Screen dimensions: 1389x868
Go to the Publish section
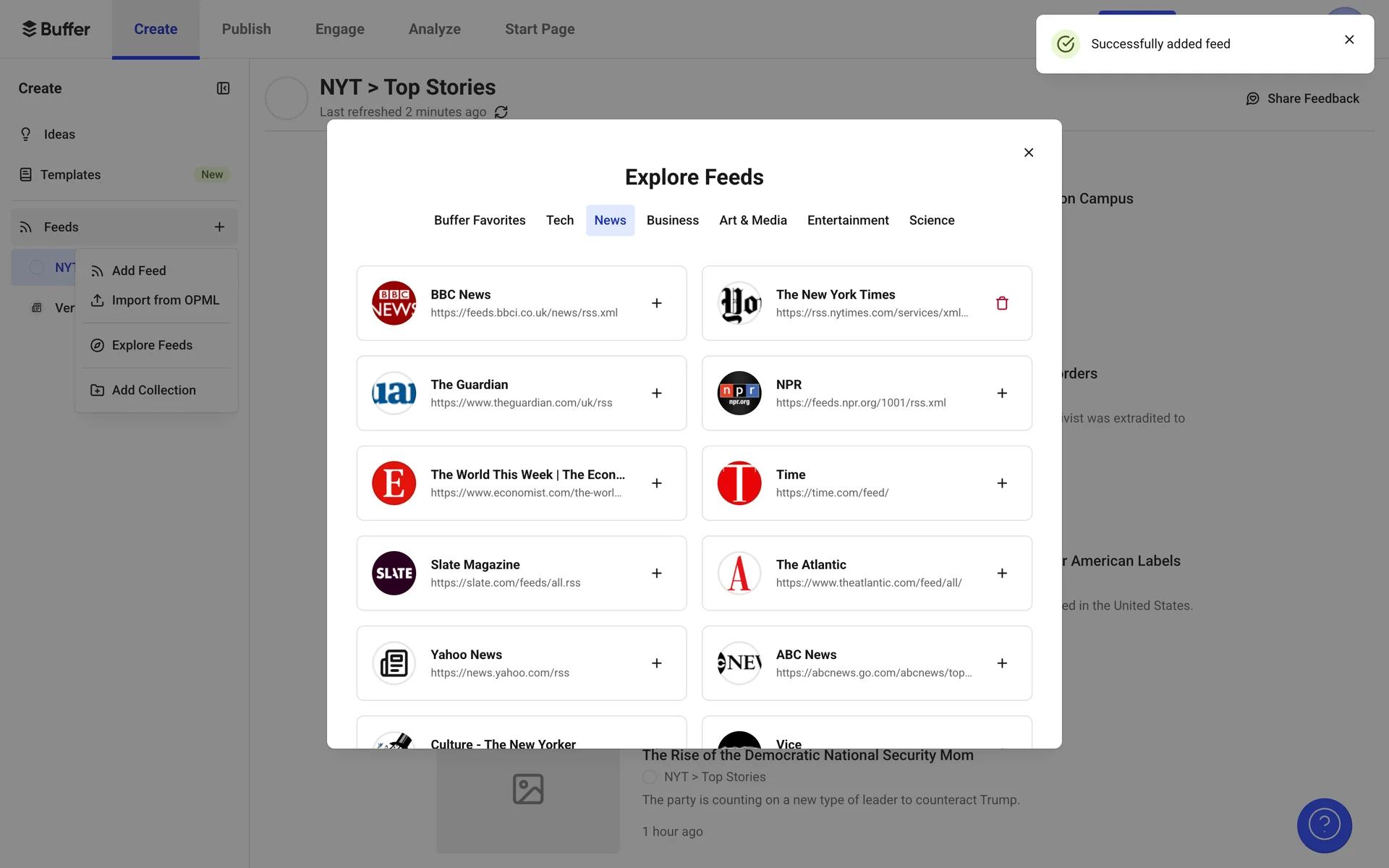[246, 29]
